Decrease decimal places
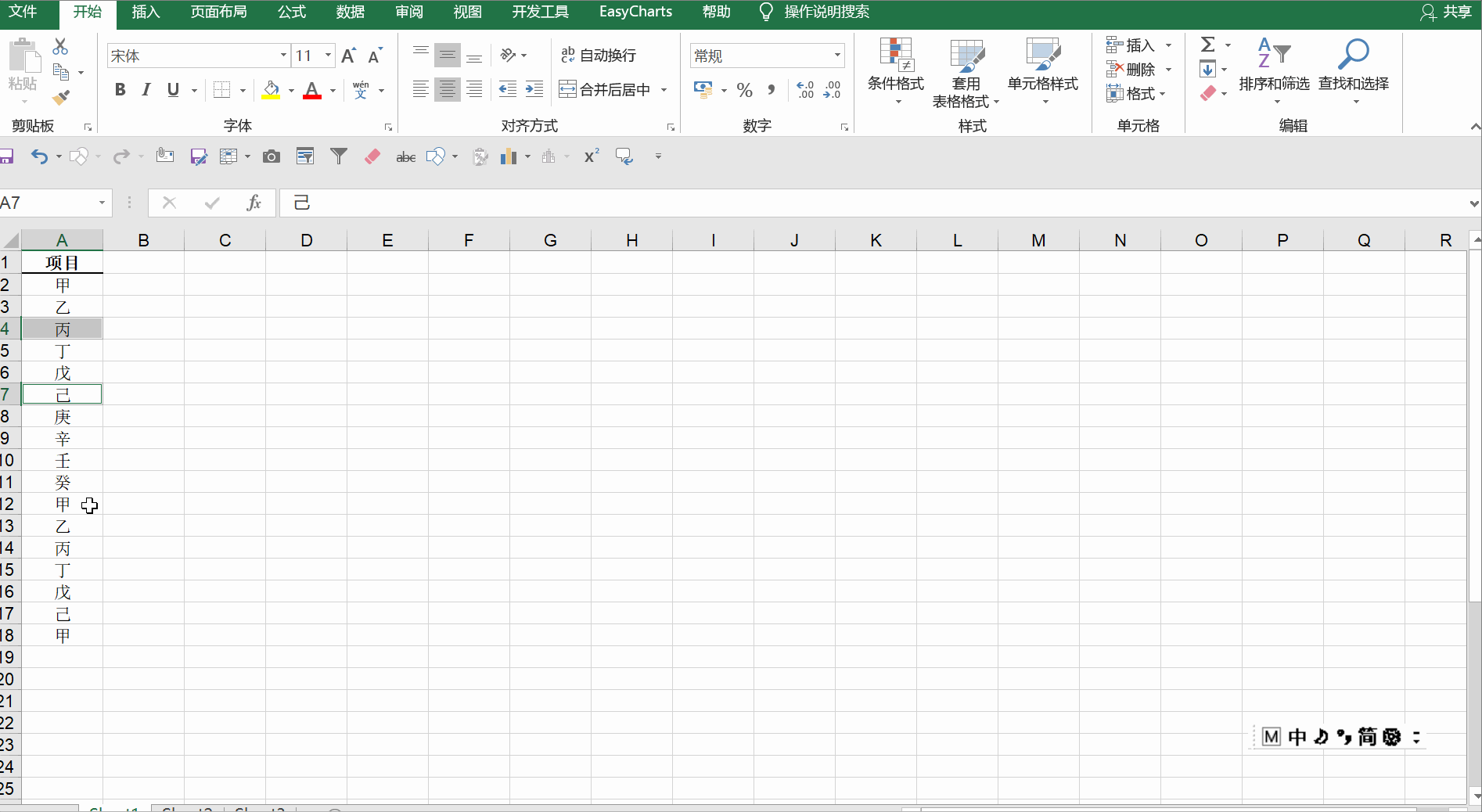 pos(833,90)
